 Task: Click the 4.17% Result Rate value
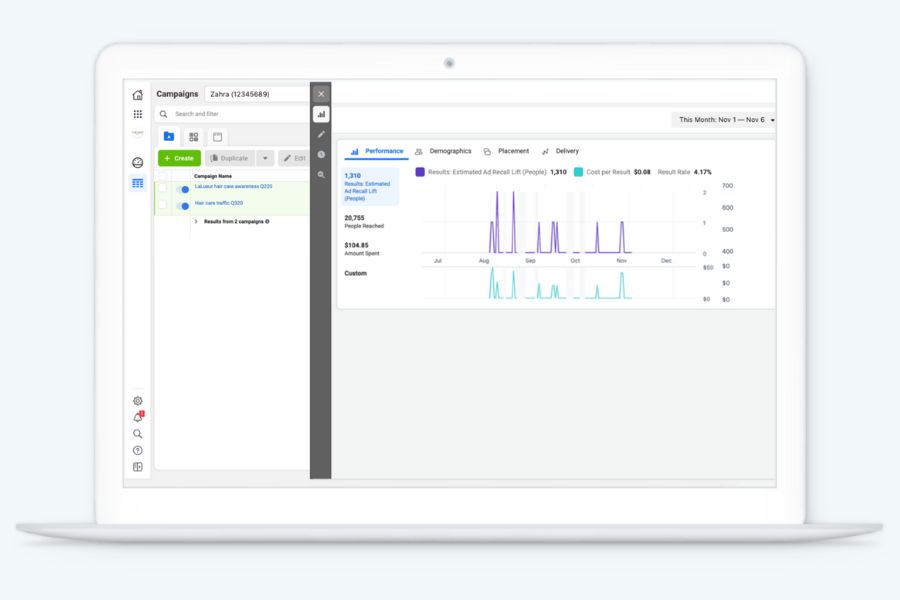pos(703,172)
